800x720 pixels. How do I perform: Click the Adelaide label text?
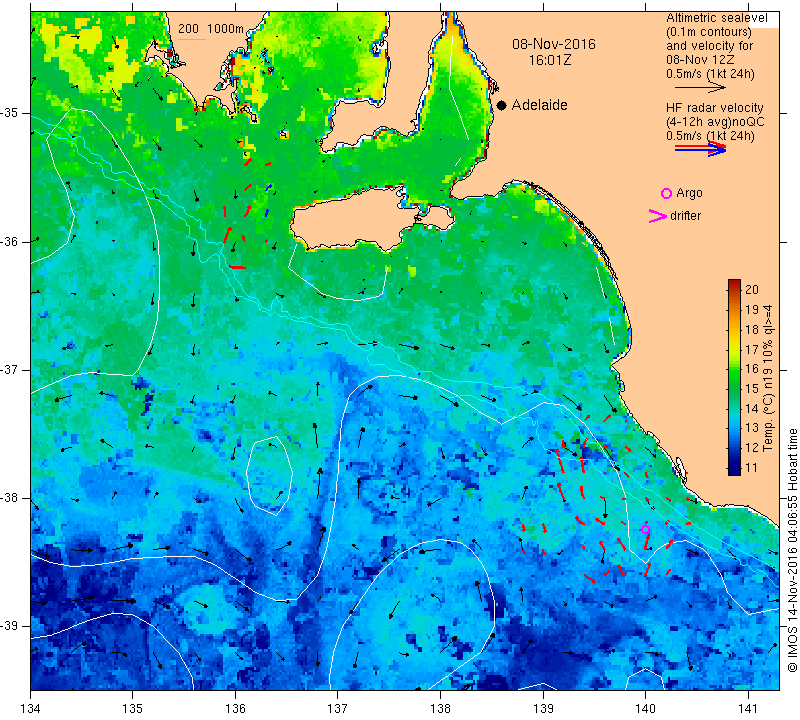point(539,105)
